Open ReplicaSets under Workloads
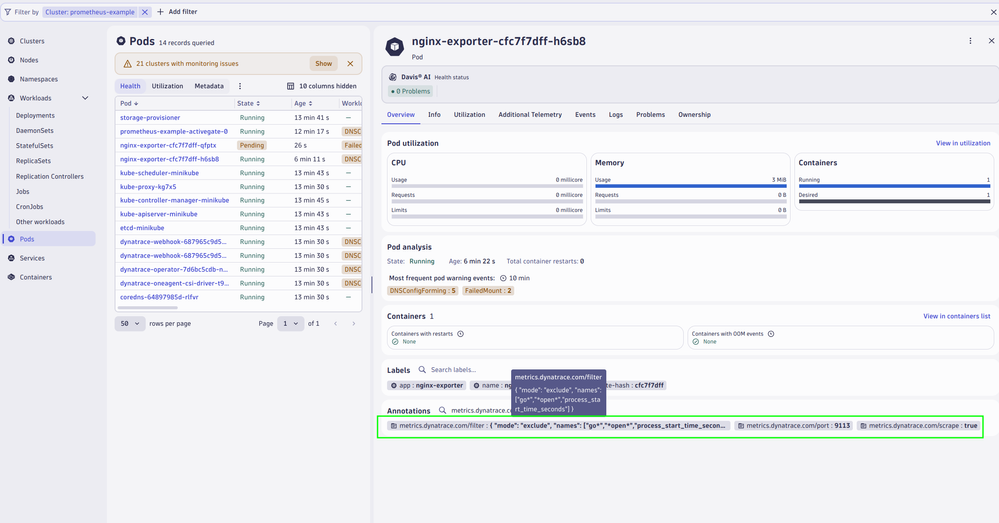The height and width of the screenshot is (523, 999). click(33, 161)
